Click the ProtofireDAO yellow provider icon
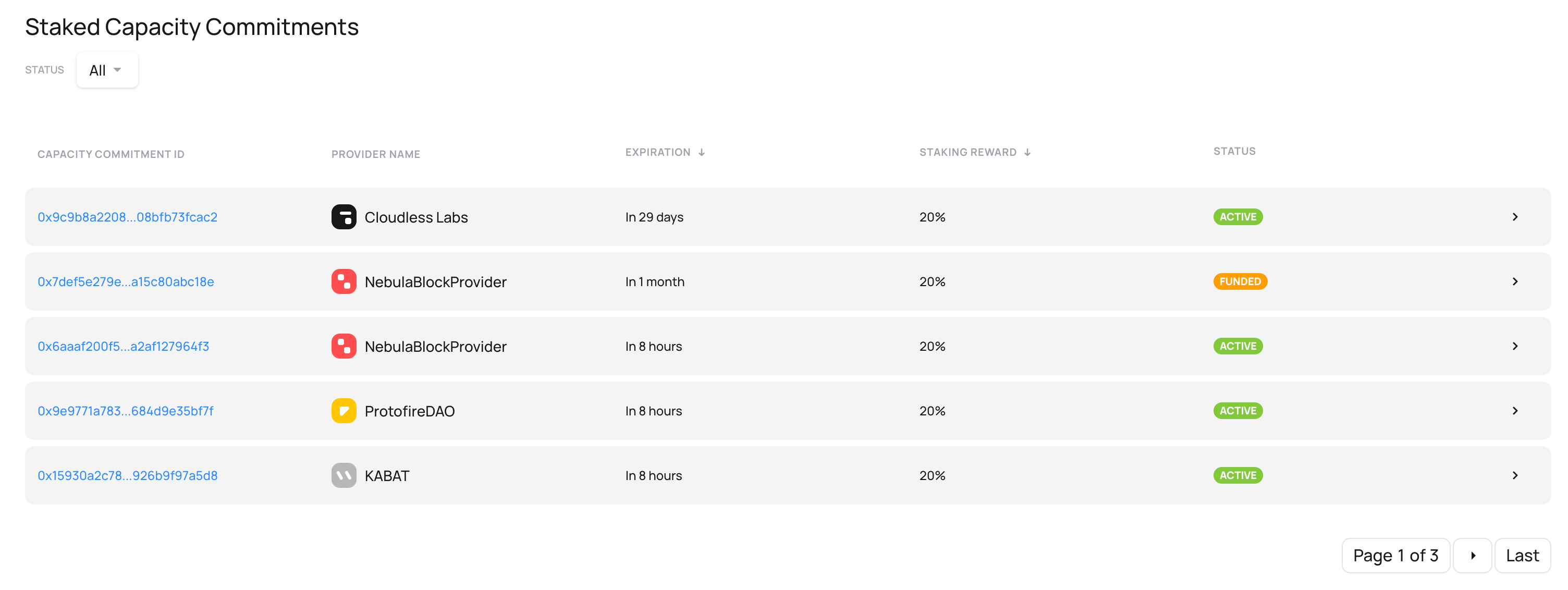The height and width of the screenshot is (590, 1568). [x=344, y=410]
